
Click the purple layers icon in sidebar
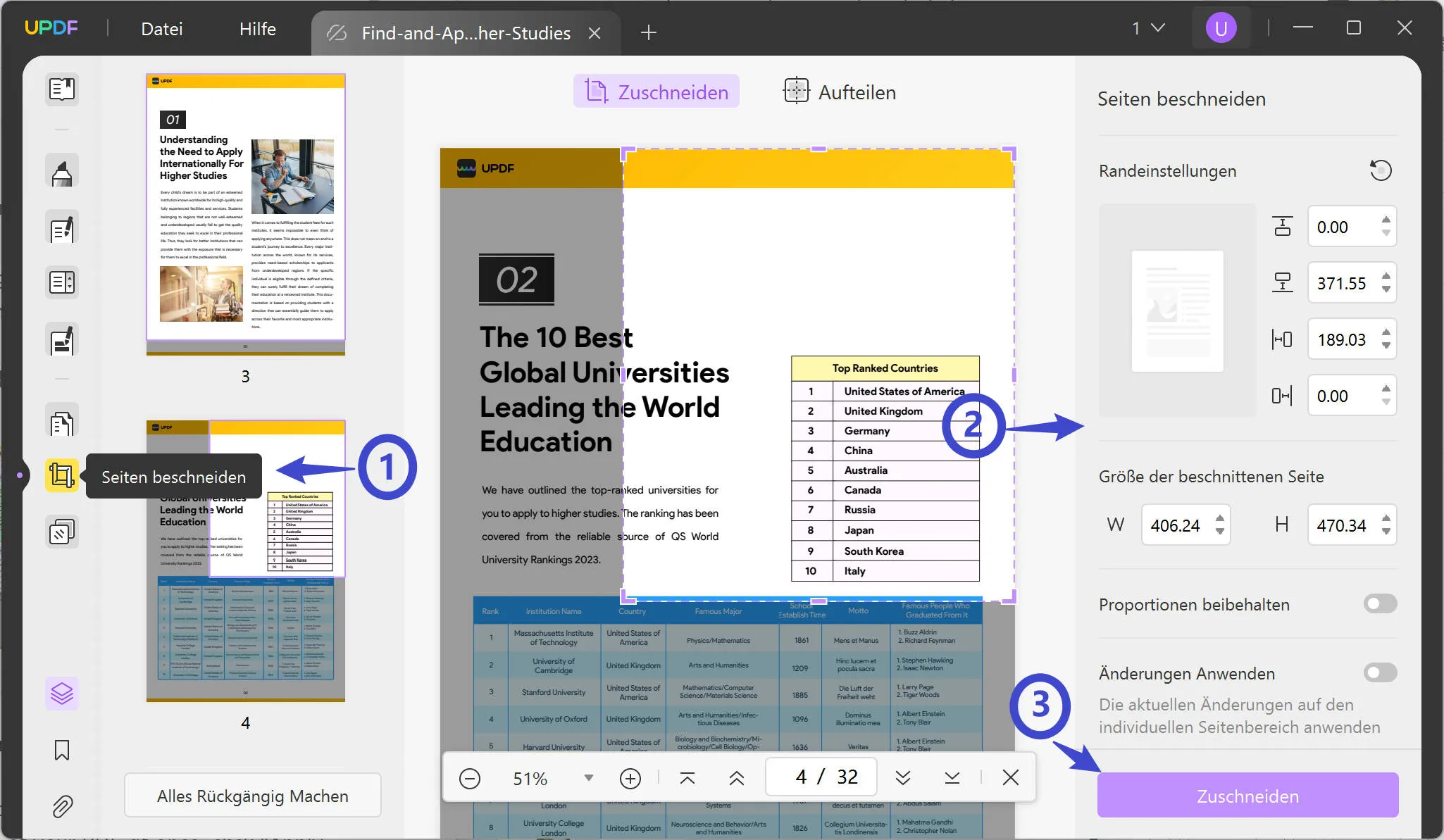62,694
